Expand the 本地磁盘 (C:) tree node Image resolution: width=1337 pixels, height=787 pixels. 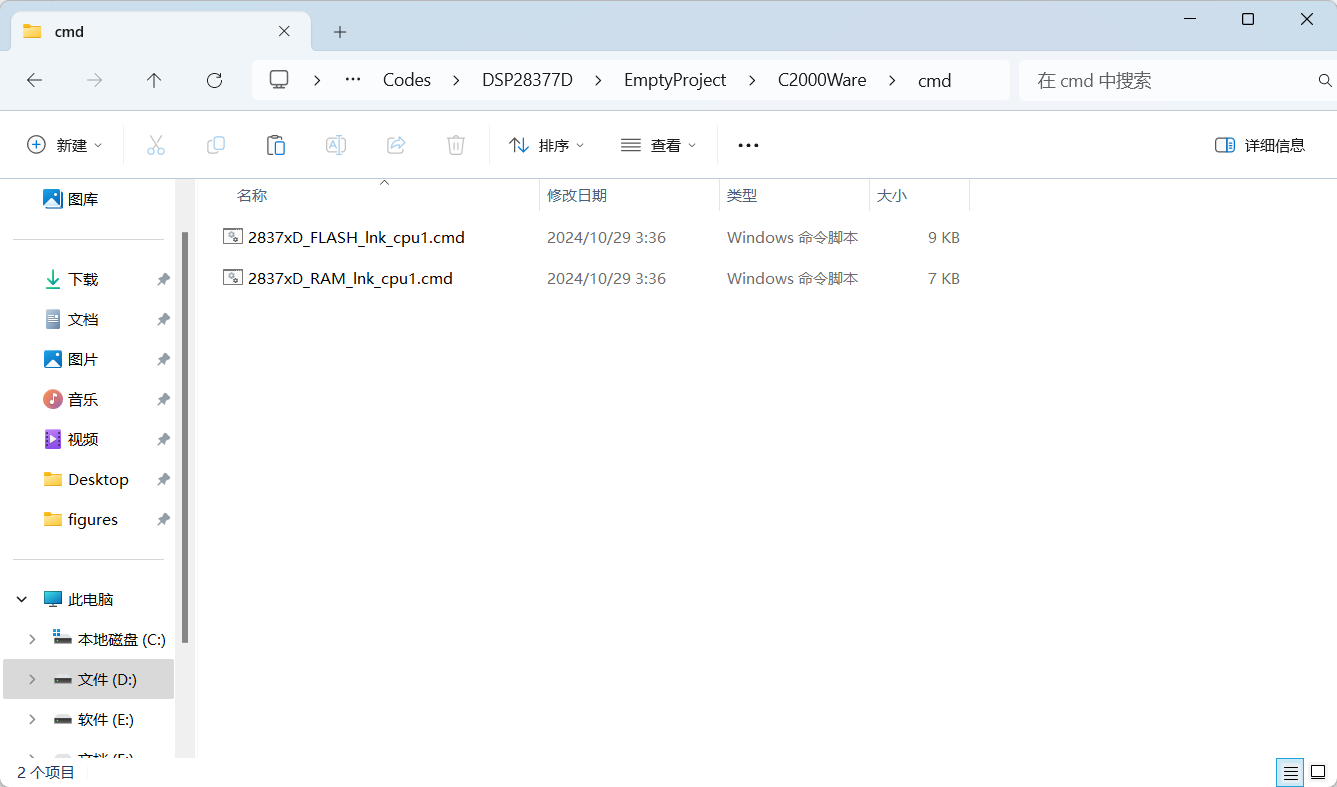[x=32, y=639]
